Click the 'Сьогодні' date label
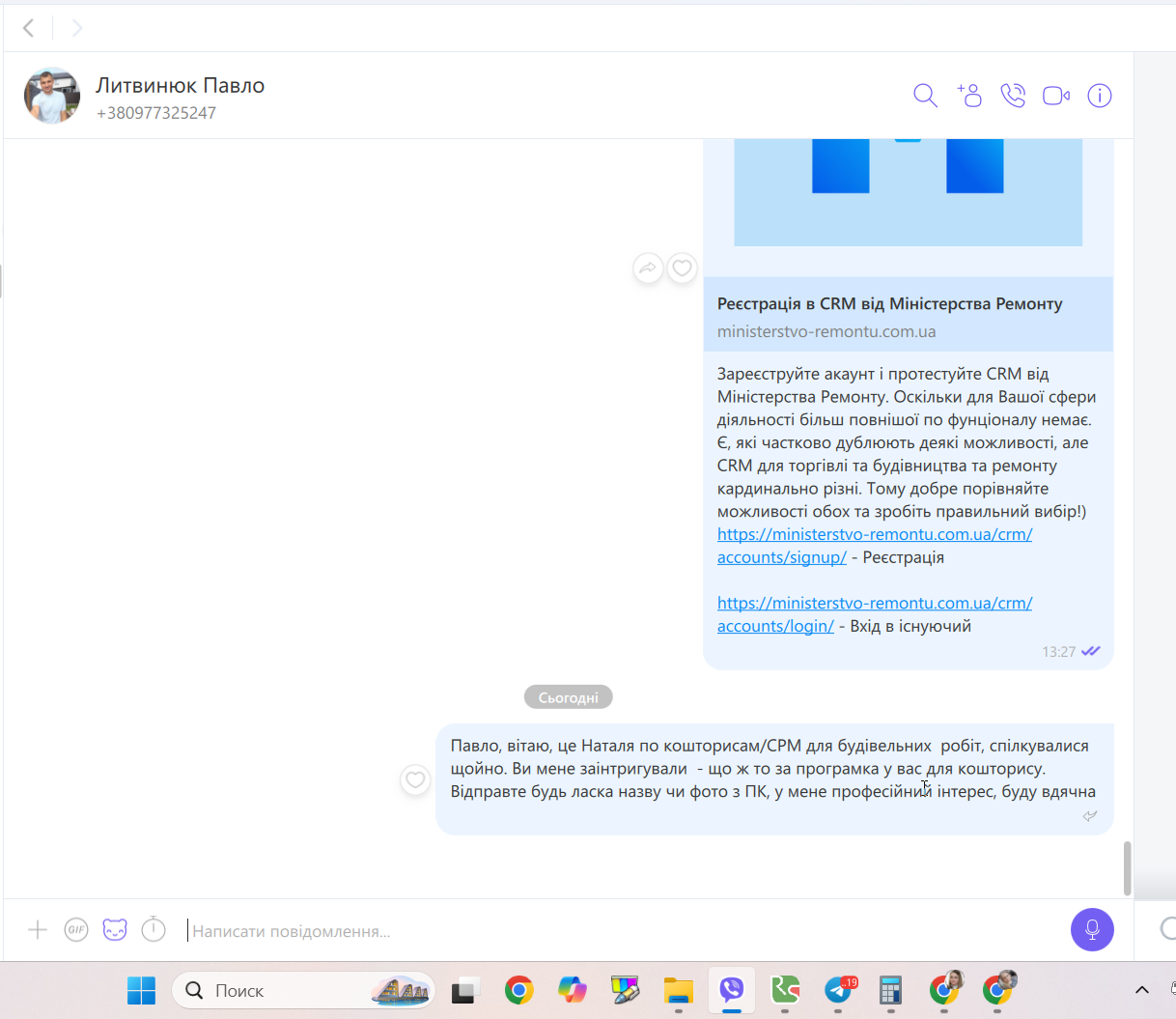The width and height of the screenshot is (1176, 1019). point(569,697)
